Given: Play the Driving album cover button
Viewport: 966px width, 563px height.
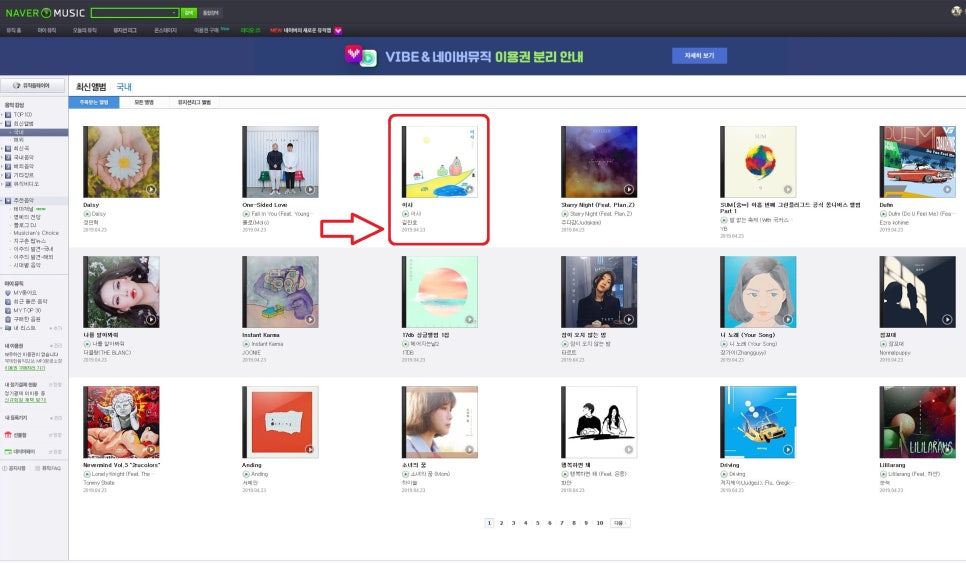Looking at the screenshot, I should coord(787,450).
